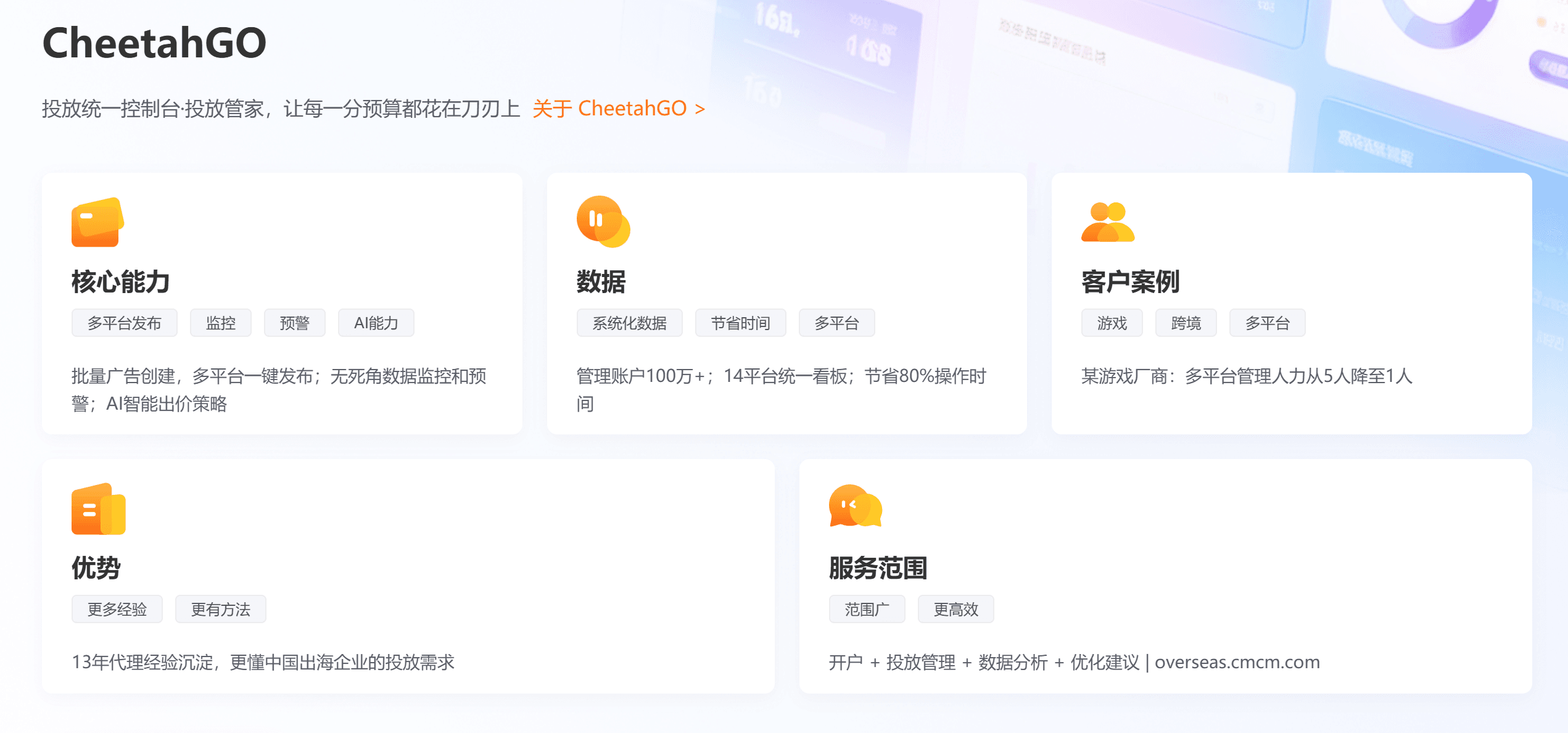1568x733 pixels.
Task: Click the chat bubbles icon above 服务范围
Action: pos(856,506)
